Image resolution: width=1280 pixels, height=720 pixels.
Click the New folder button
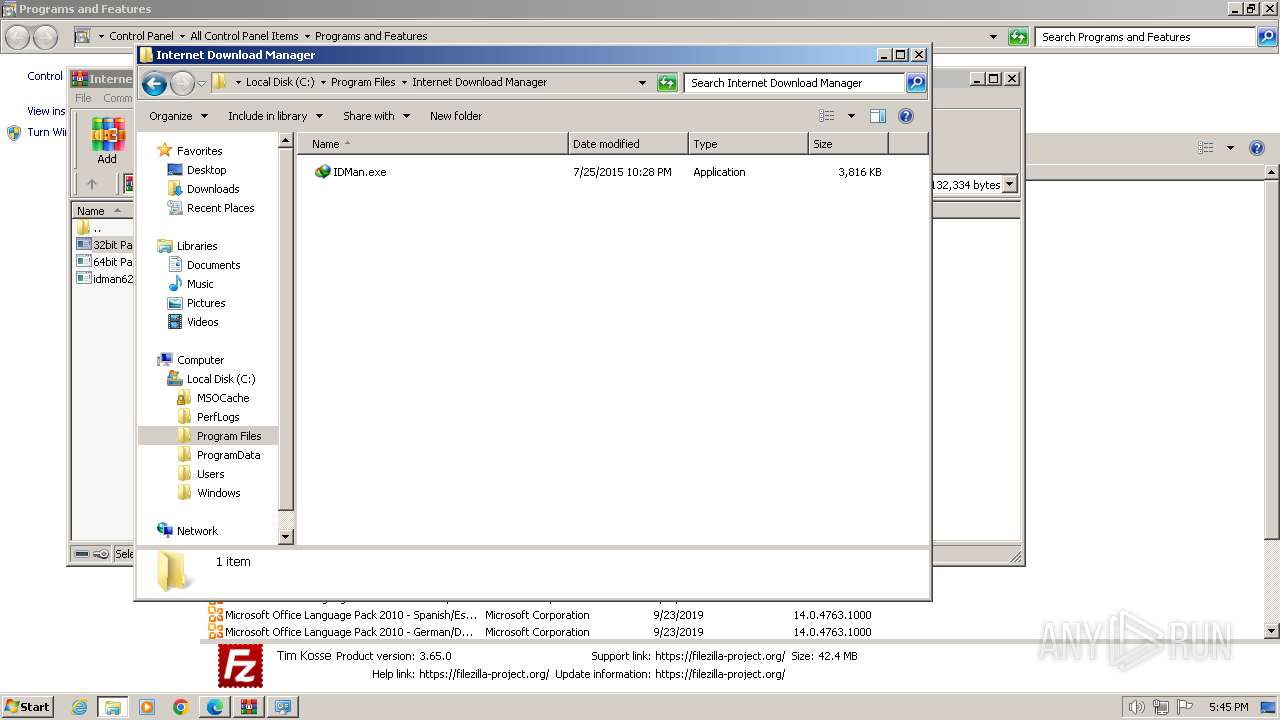(456, 116)
